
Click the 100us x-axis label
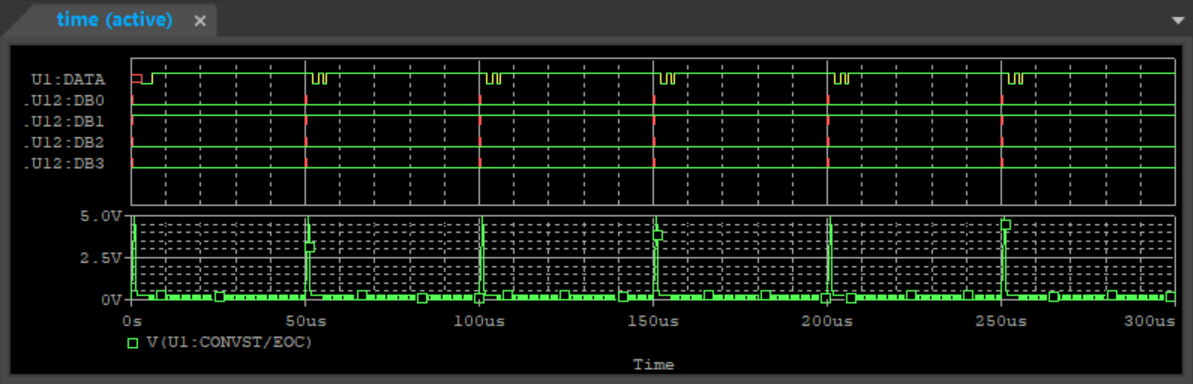(x=479, y=322)
